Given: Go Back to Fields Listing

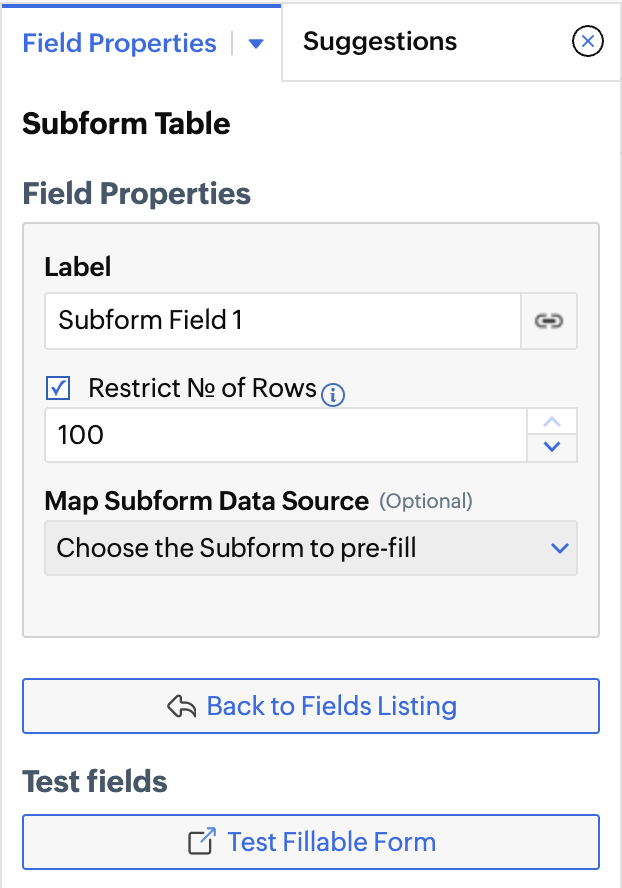Looking at the screenshot, I should tap(311, 706).
